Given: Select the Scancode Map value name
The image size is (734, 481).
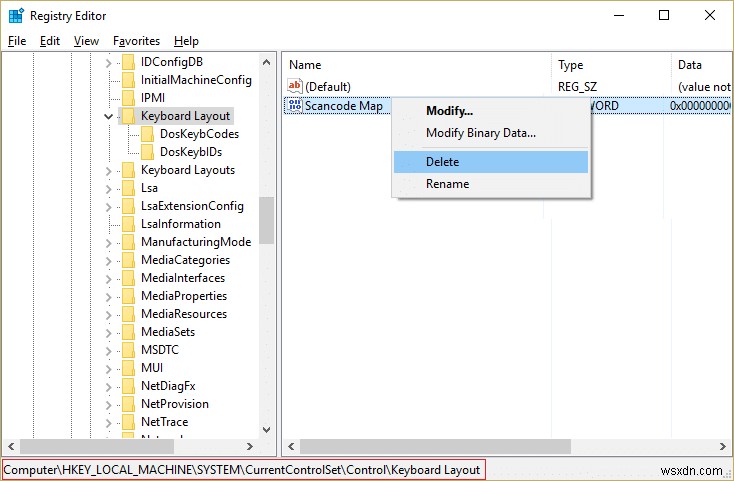Looking at the screenshot, I should point(344,106).
